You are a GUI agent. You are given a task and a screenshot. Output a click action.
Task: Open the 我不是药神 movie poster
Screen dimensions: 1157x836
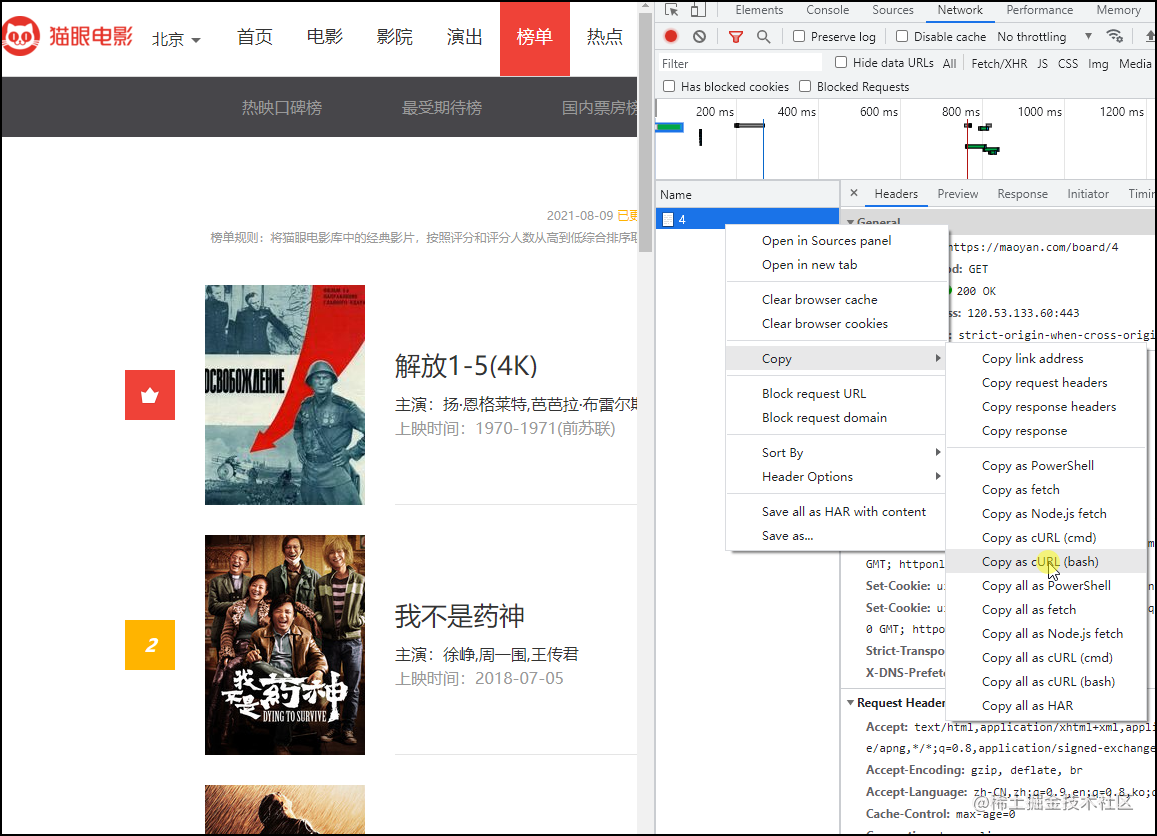coord(285,645)
